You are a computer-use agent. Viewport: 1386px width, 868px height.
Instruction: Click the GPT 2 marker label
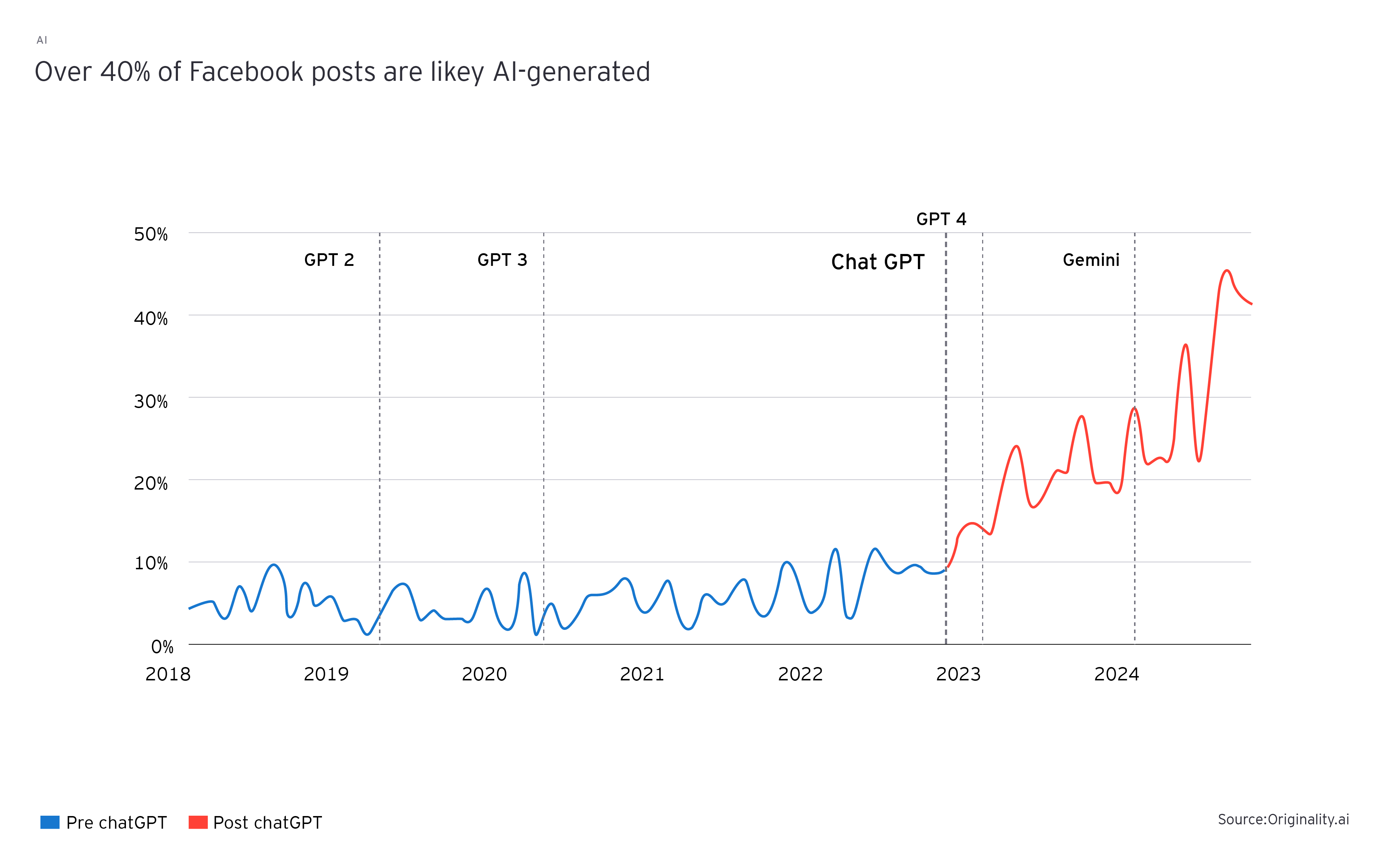point(329,260)
